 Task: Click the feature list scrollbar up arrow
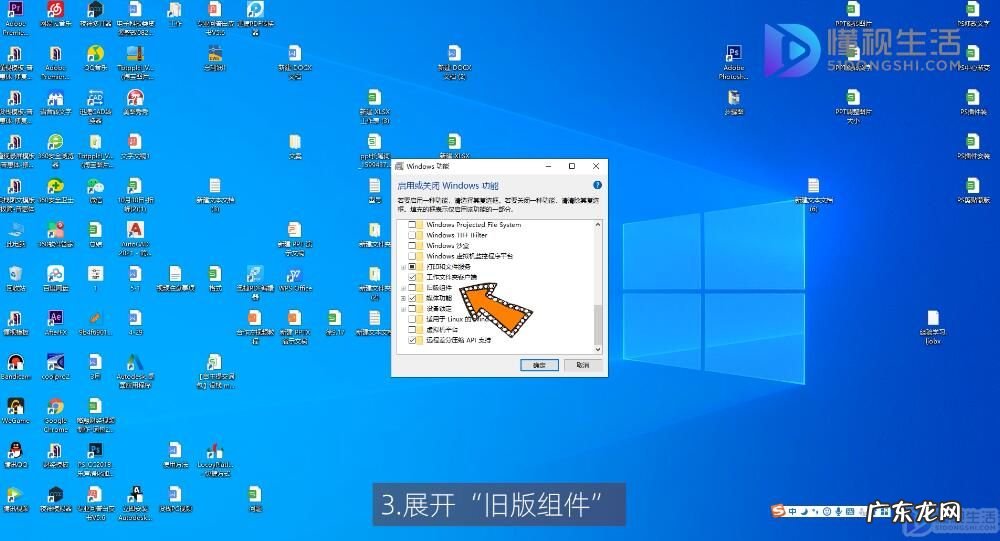point(598,225)
